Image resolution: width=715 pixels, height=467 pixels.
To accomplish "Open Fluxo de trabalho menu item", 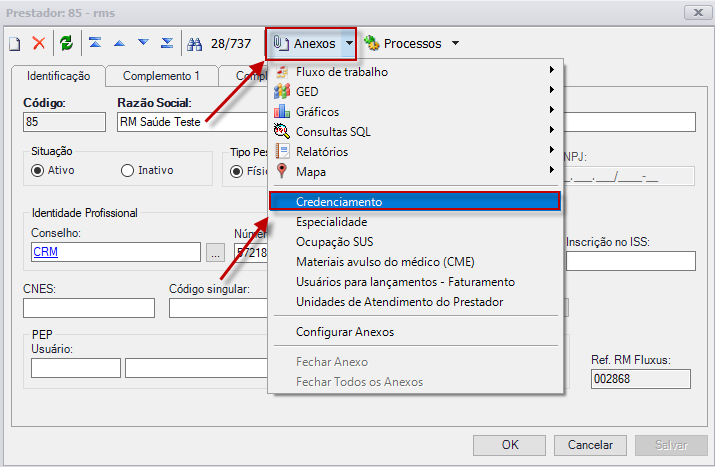I will (415, 72).
